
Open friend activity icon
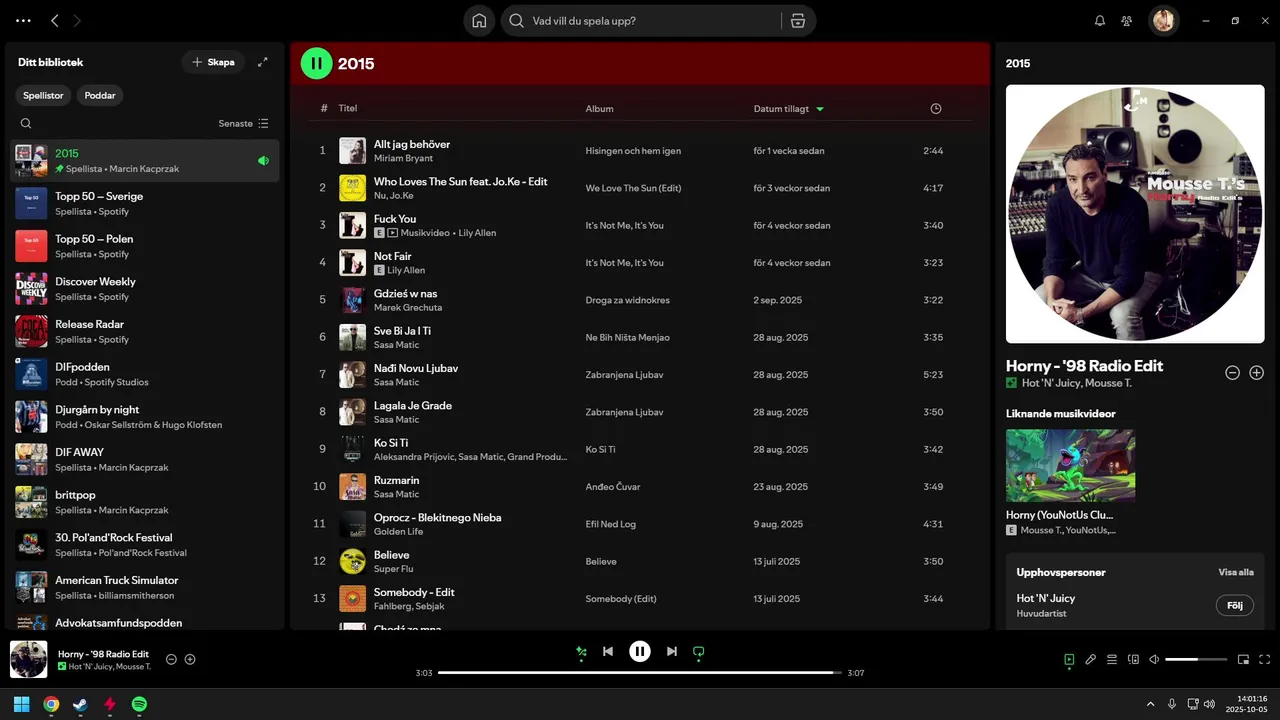1127,20
